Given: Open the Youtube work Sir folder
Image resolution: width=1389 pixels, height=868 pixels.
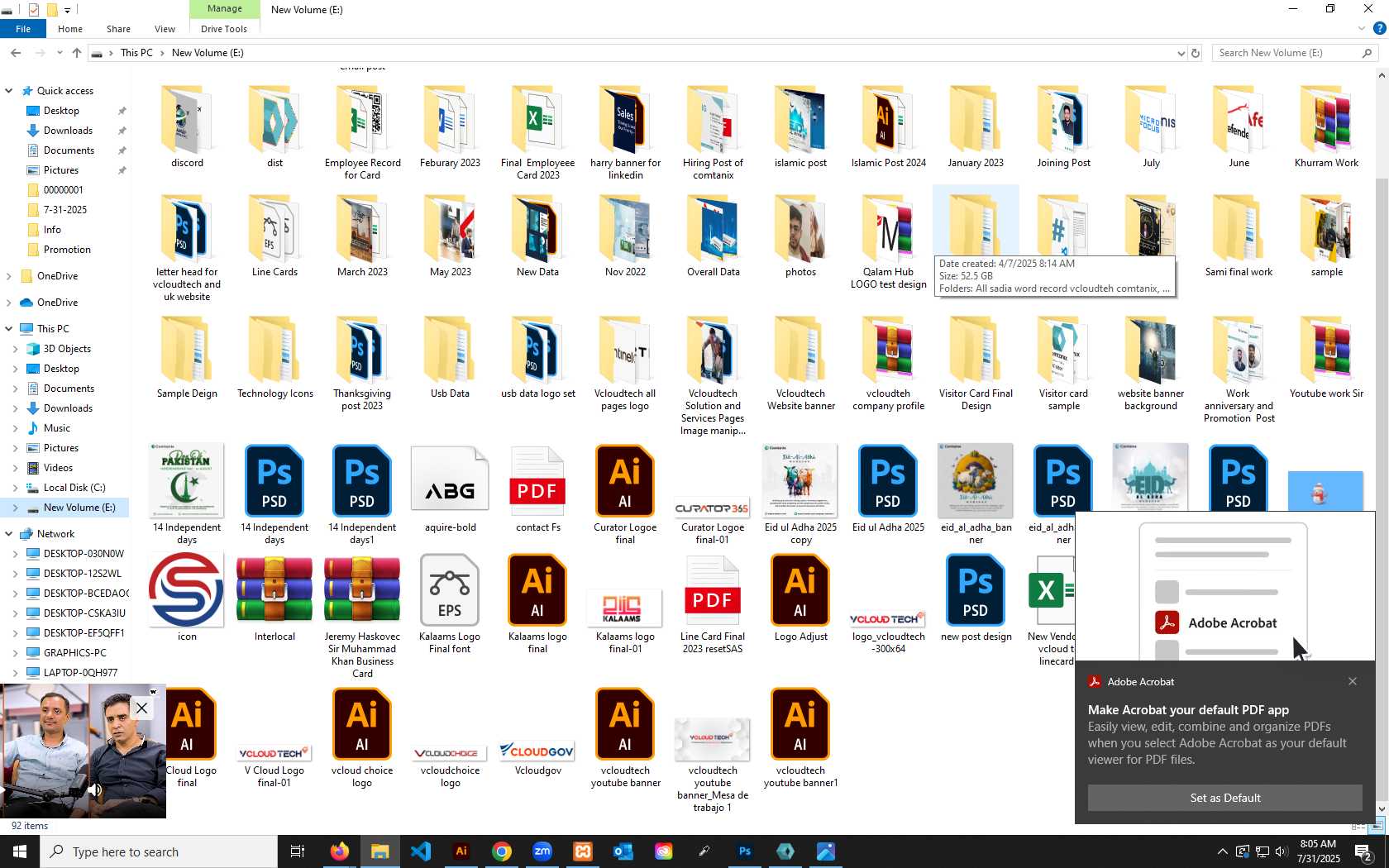Looking at the screenshot, I should (1326, 357).
